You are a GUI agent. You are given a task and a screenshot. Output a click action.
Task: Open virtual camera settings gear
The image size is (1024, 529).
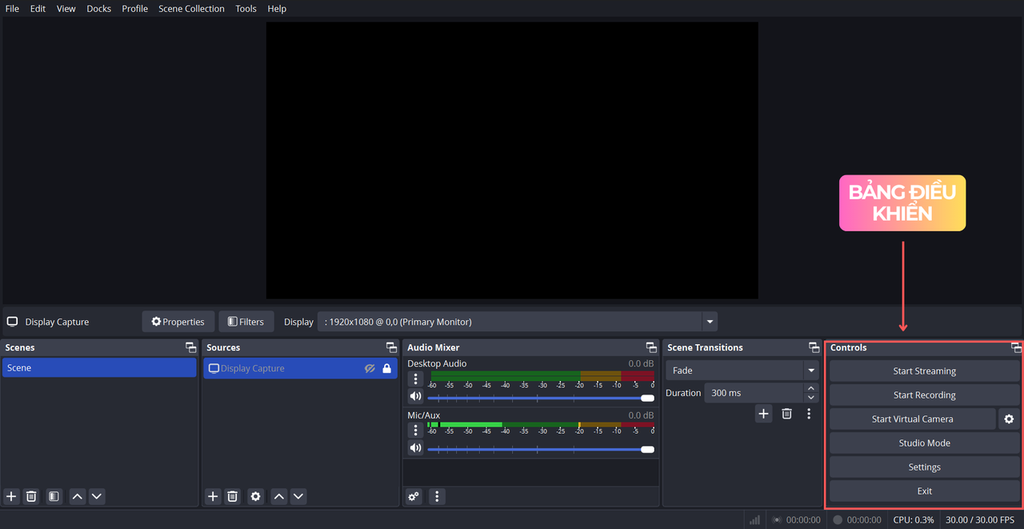tap(1009, 419)
